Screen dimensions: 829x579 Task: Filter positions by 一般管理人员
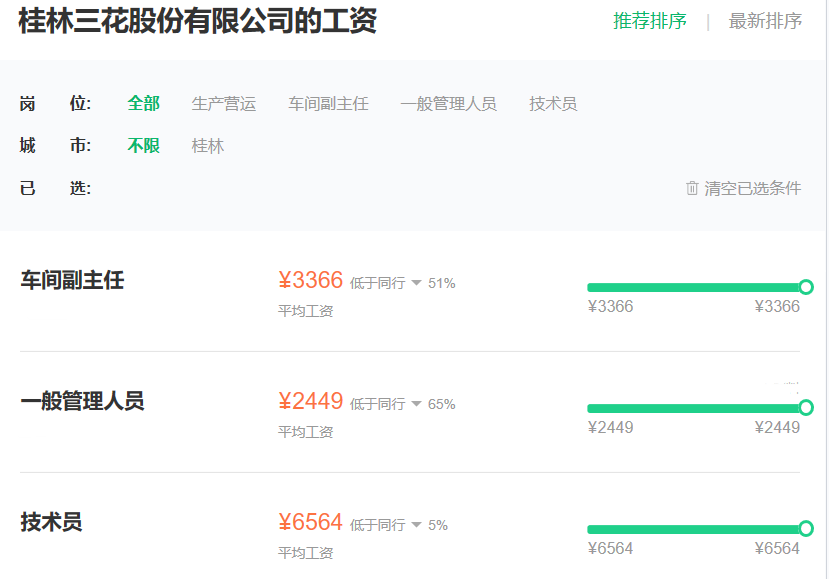pos(448,103)
